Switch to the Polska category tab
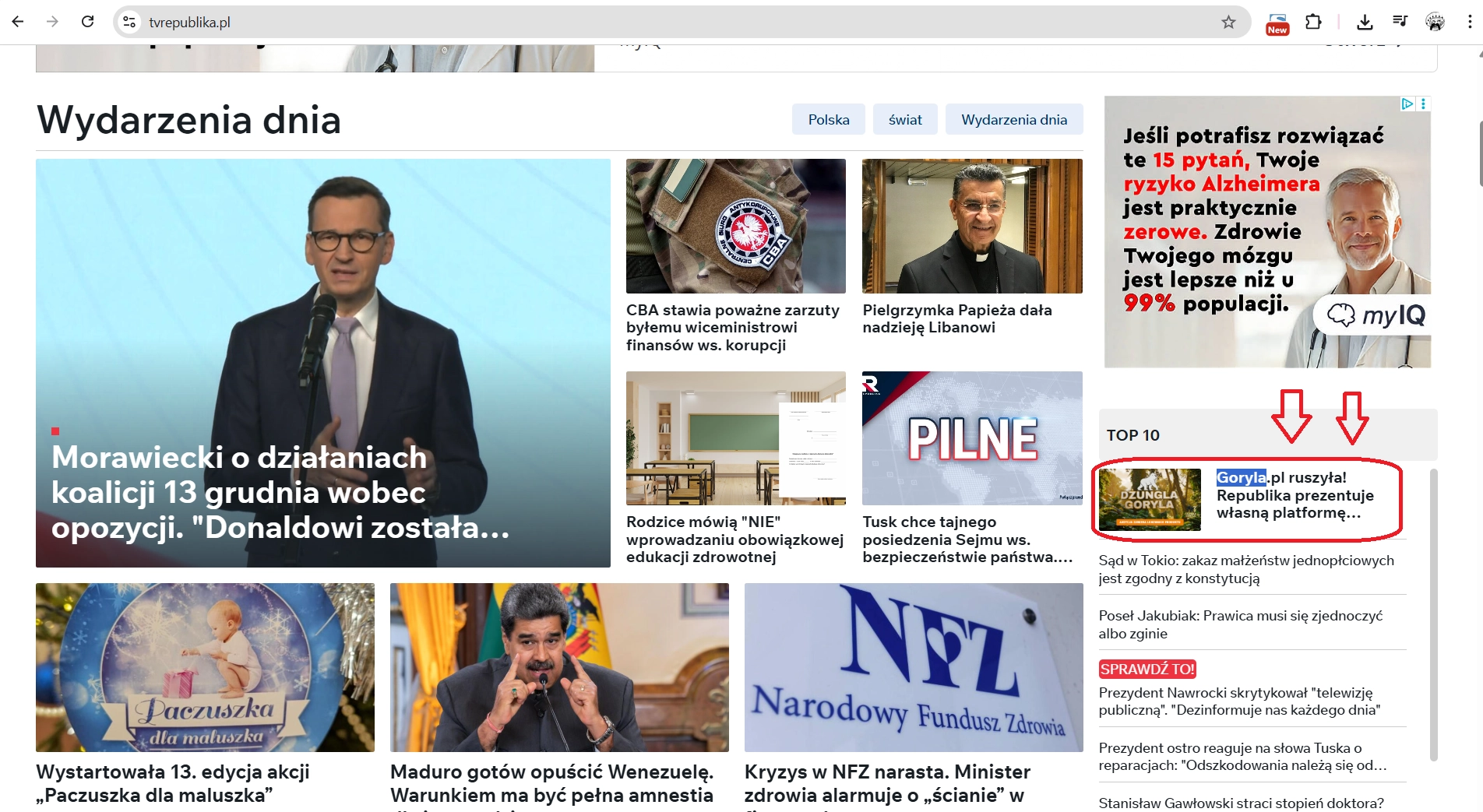 click(x=828, y=120)
